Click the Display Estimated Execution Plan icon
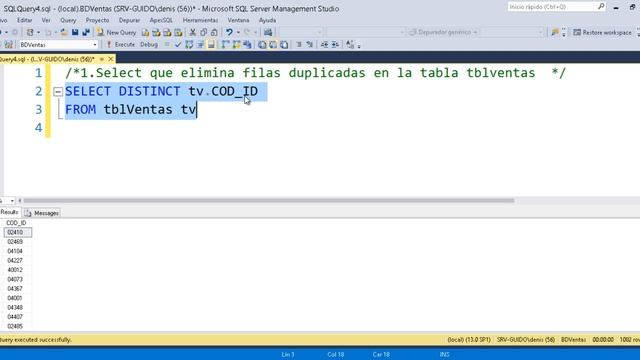The width and height of the screenshot is (640, 360). tap(189, 44)
